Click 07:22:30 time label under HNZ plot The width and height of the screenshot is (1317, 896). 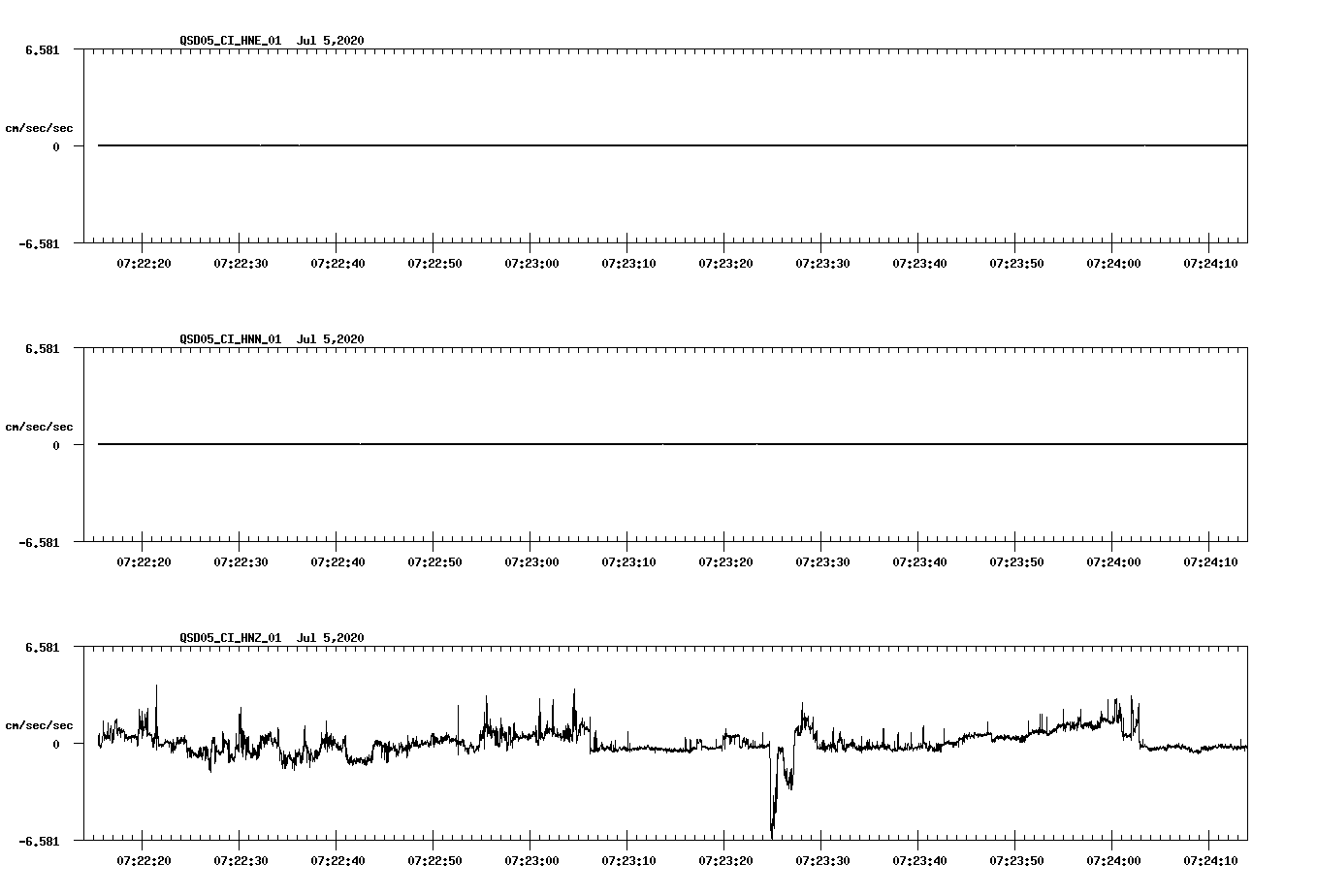click(x=241, y=860)
